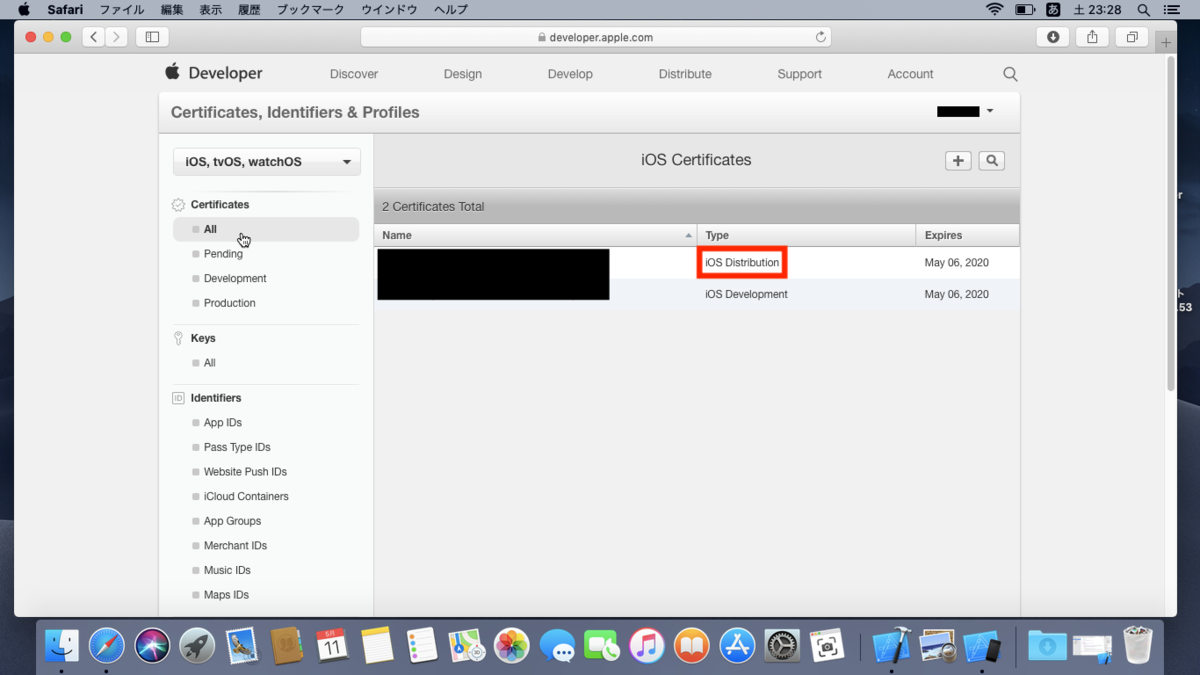The width and height of the screenshot is (1200, 675).
Task: Click Safari share button
Action: pyautogui.click(x=1092, y=37)
